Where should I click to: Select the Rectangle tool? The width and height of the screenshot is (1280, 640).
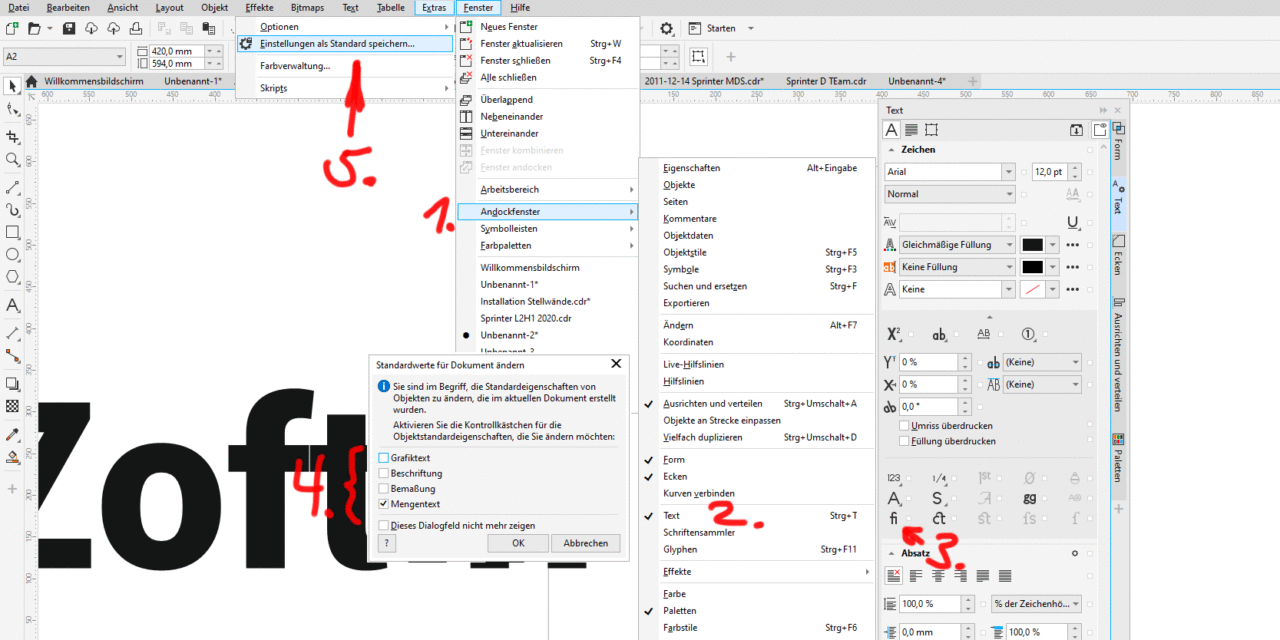pos(12,232)
